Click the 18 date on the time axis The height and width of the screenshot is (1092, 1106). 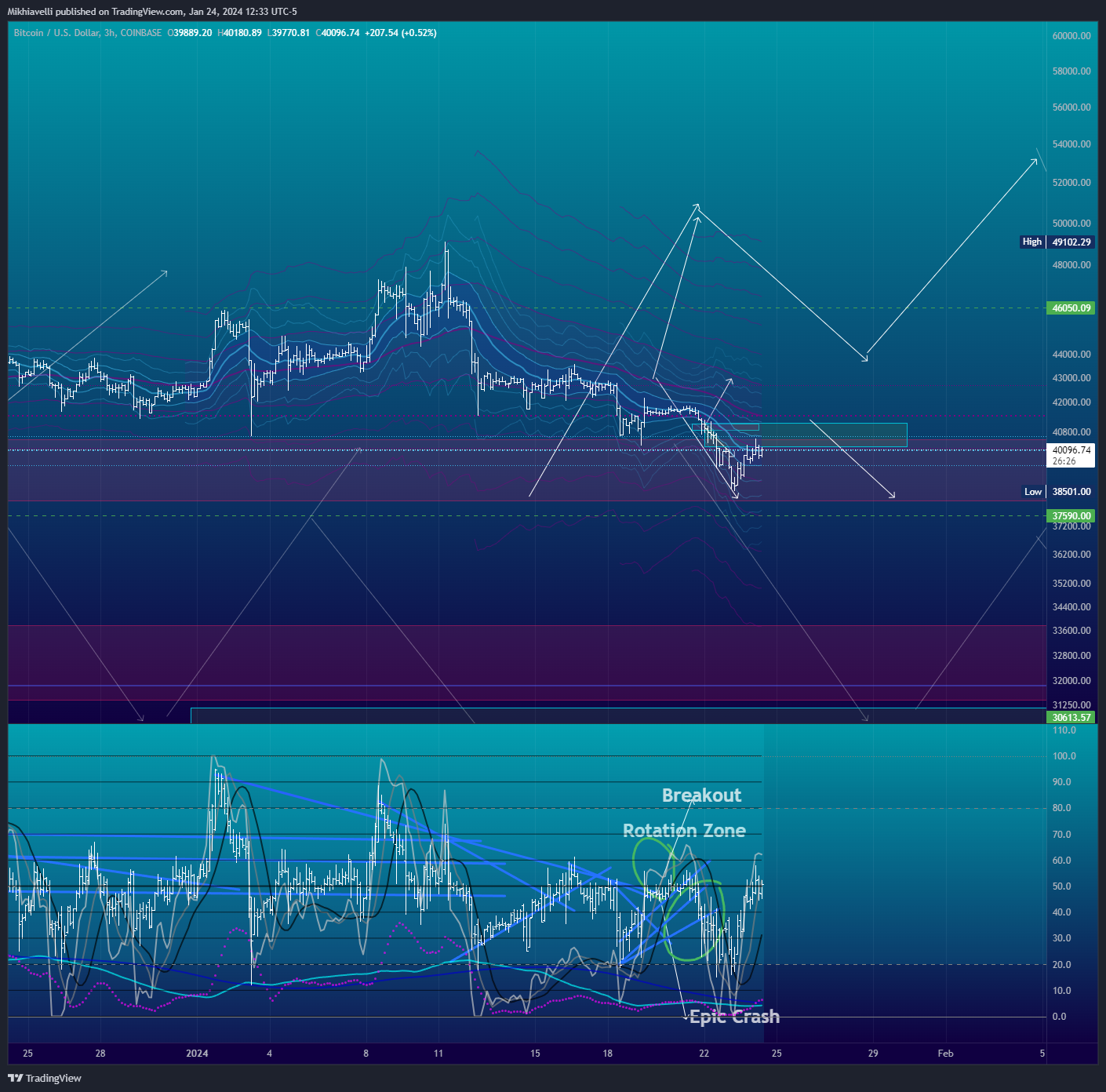click(608, 1054)
